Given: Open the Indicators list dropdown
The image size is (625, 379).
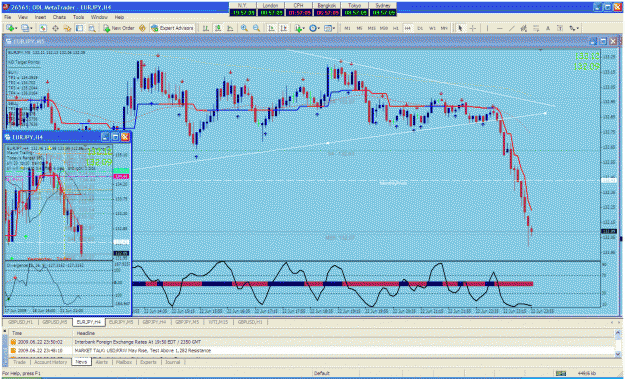Looking at the screenshot, I should click(300, 28).
